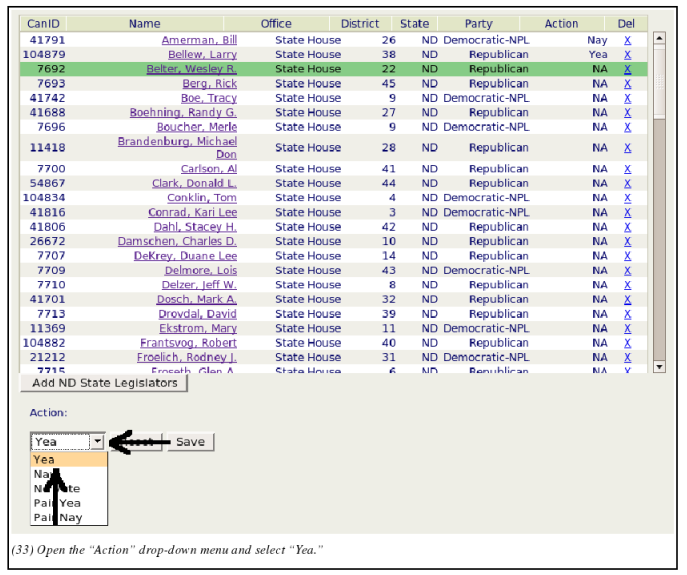Image resolution: width=687 pixels, height=575 pixels.
Task: Delete the Amerman, Bill row via X
Action: click(627, 41)
